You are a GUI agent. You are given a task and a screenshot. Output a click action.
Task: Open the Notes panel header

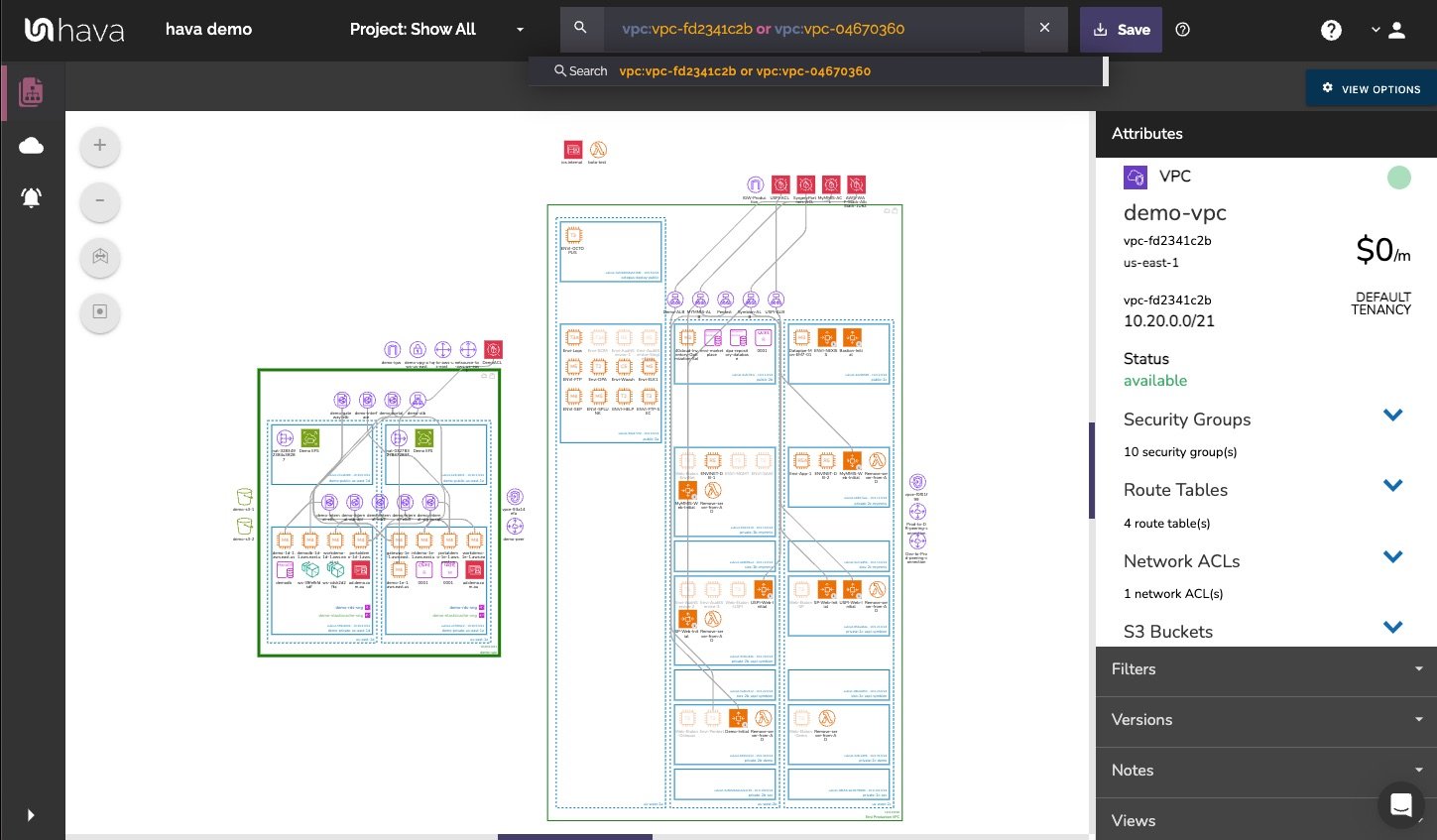(1266, 771)
